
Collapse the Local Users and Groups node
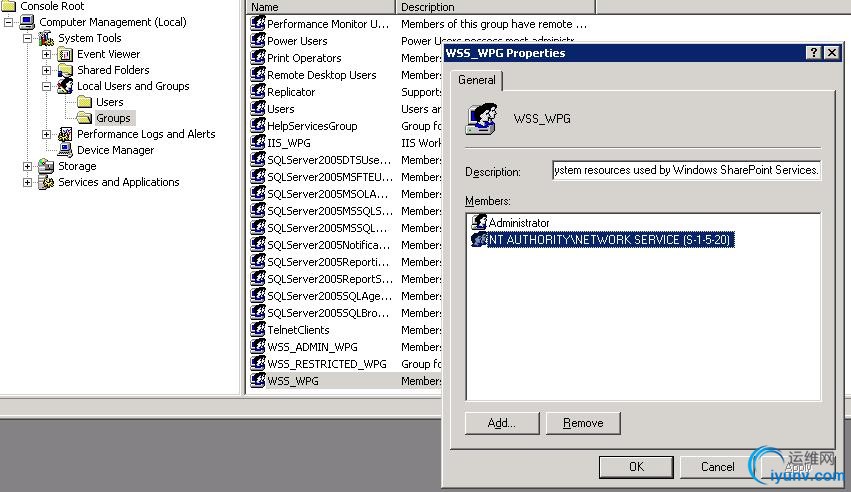click(47, 86)
